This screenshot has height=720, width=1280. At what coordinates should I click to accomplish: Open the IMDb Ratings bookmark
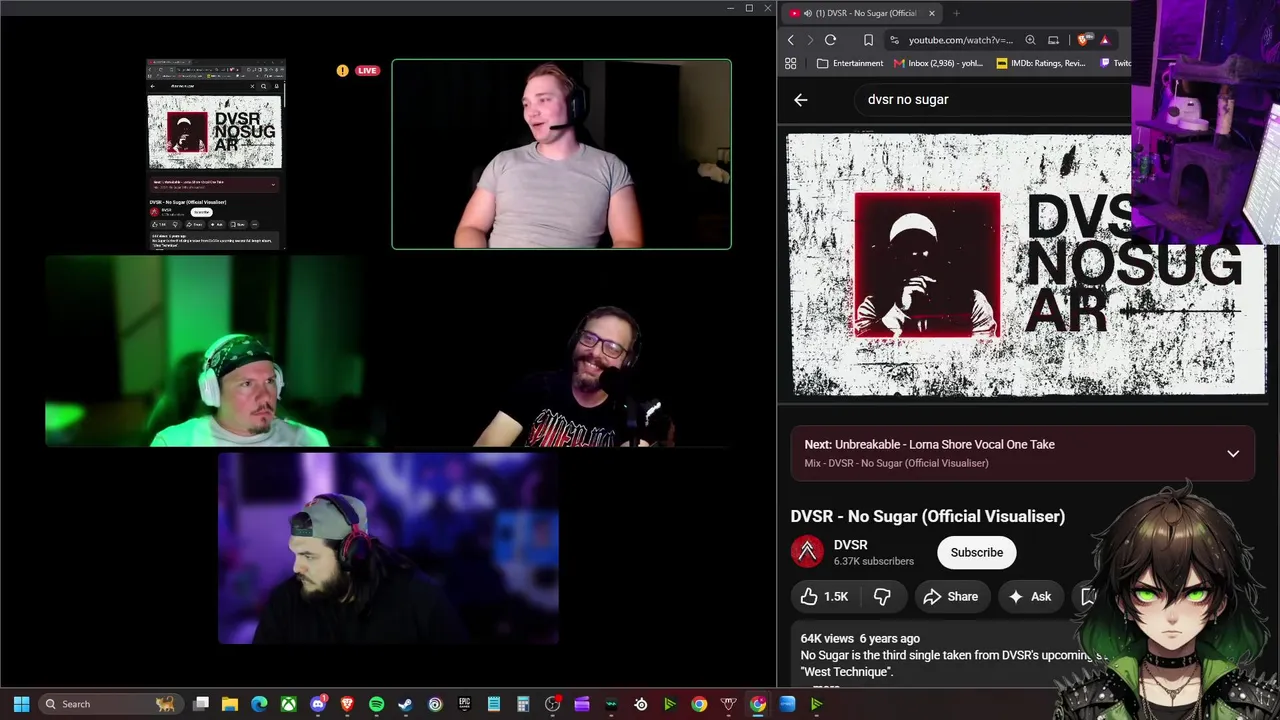[1041, 63]
